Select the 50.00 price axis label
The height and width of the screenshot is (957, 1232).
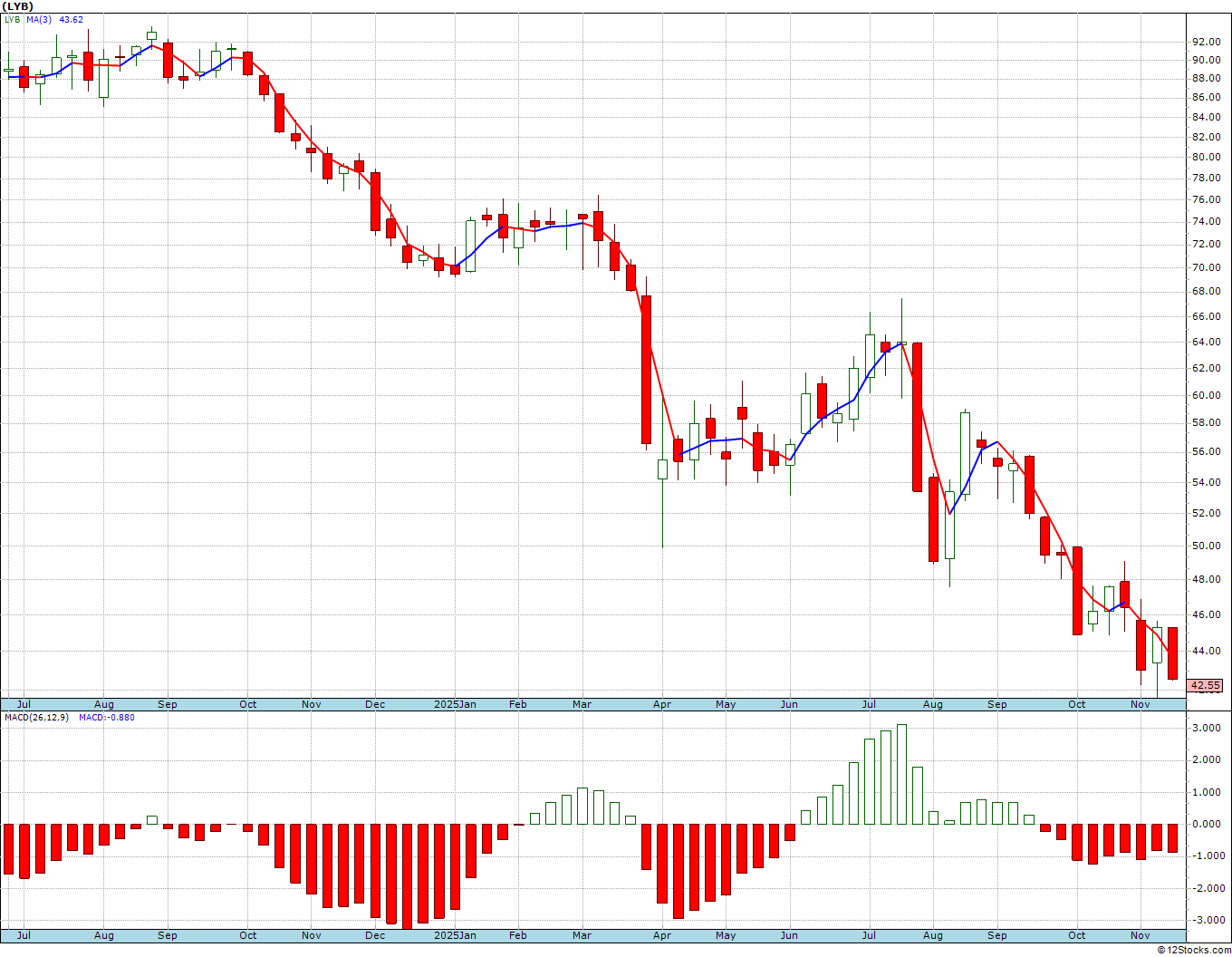pyautogui.click(x=1205, y=546)
